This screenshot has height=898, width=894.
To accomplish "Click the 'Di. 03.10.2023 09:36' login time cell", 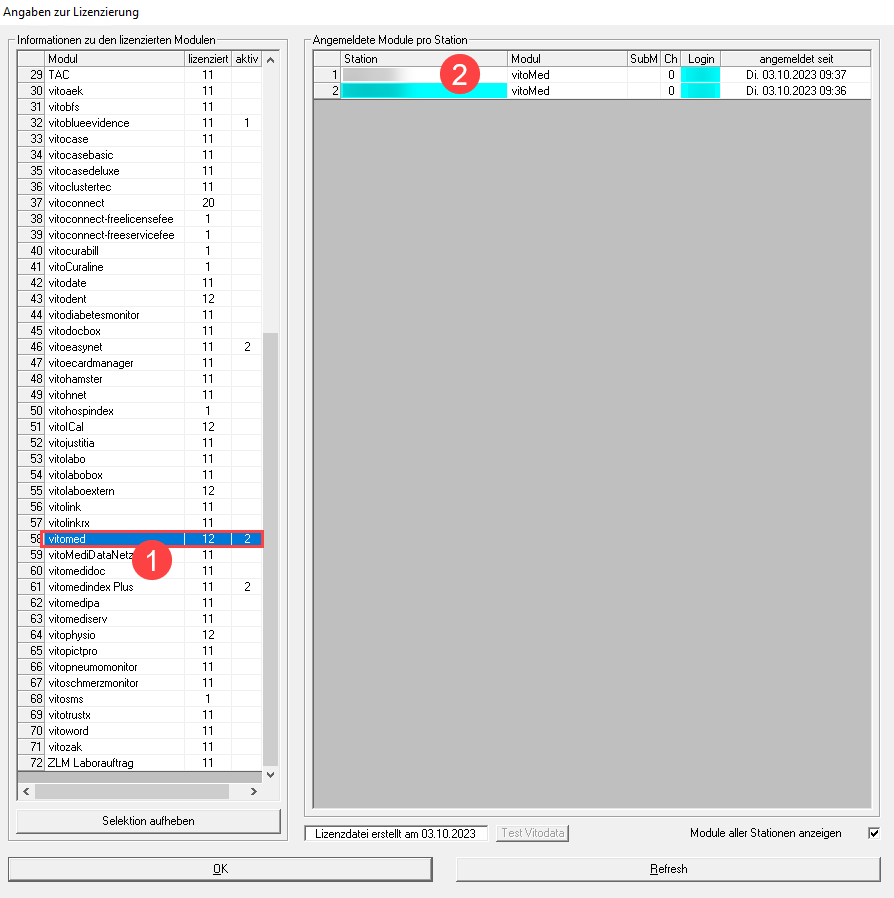I will pyautogui.click(x=795, y=91).
